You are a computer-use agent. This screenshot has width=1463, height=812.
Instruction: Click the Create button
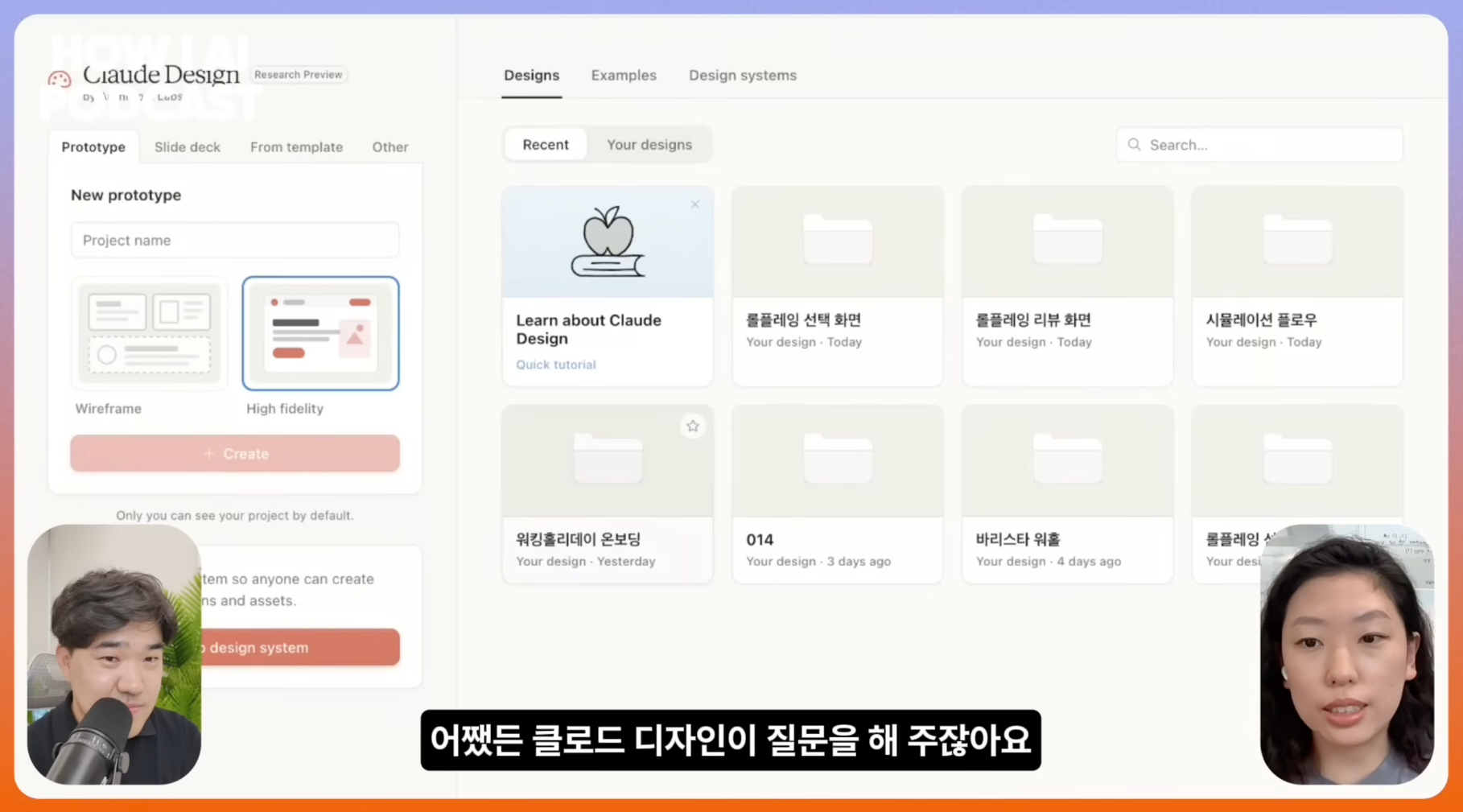click(235, 454)
